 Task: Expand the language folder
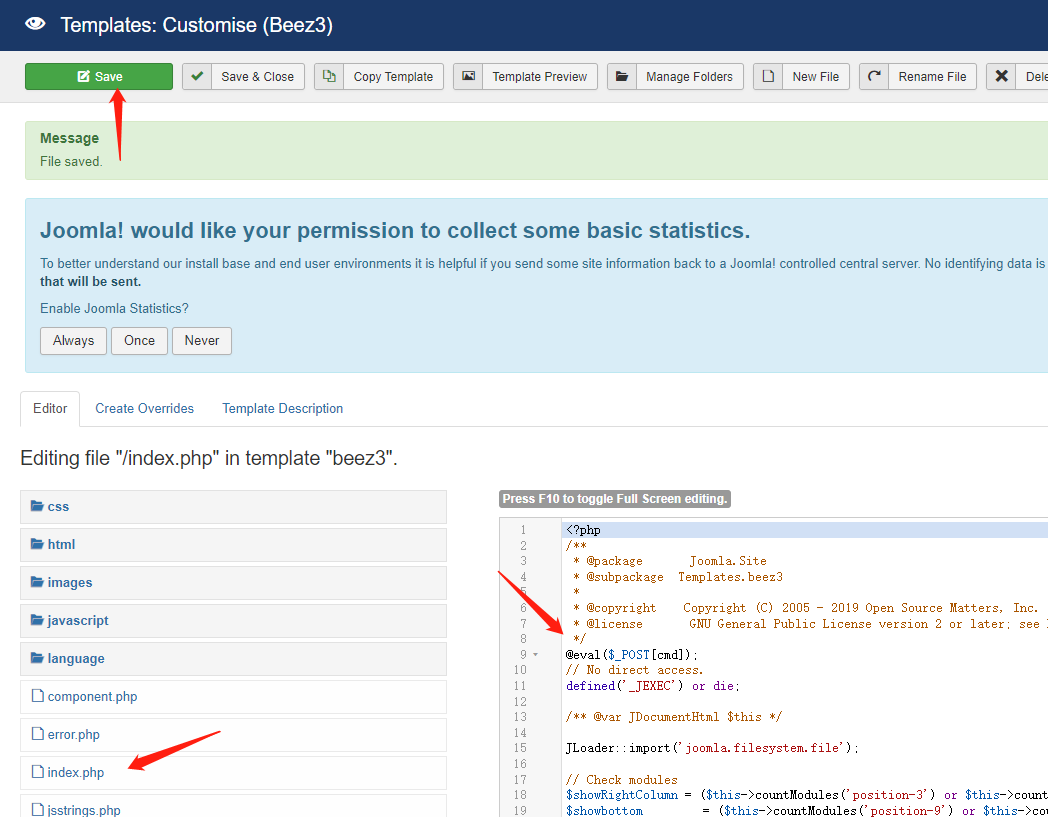pos(233,659)
